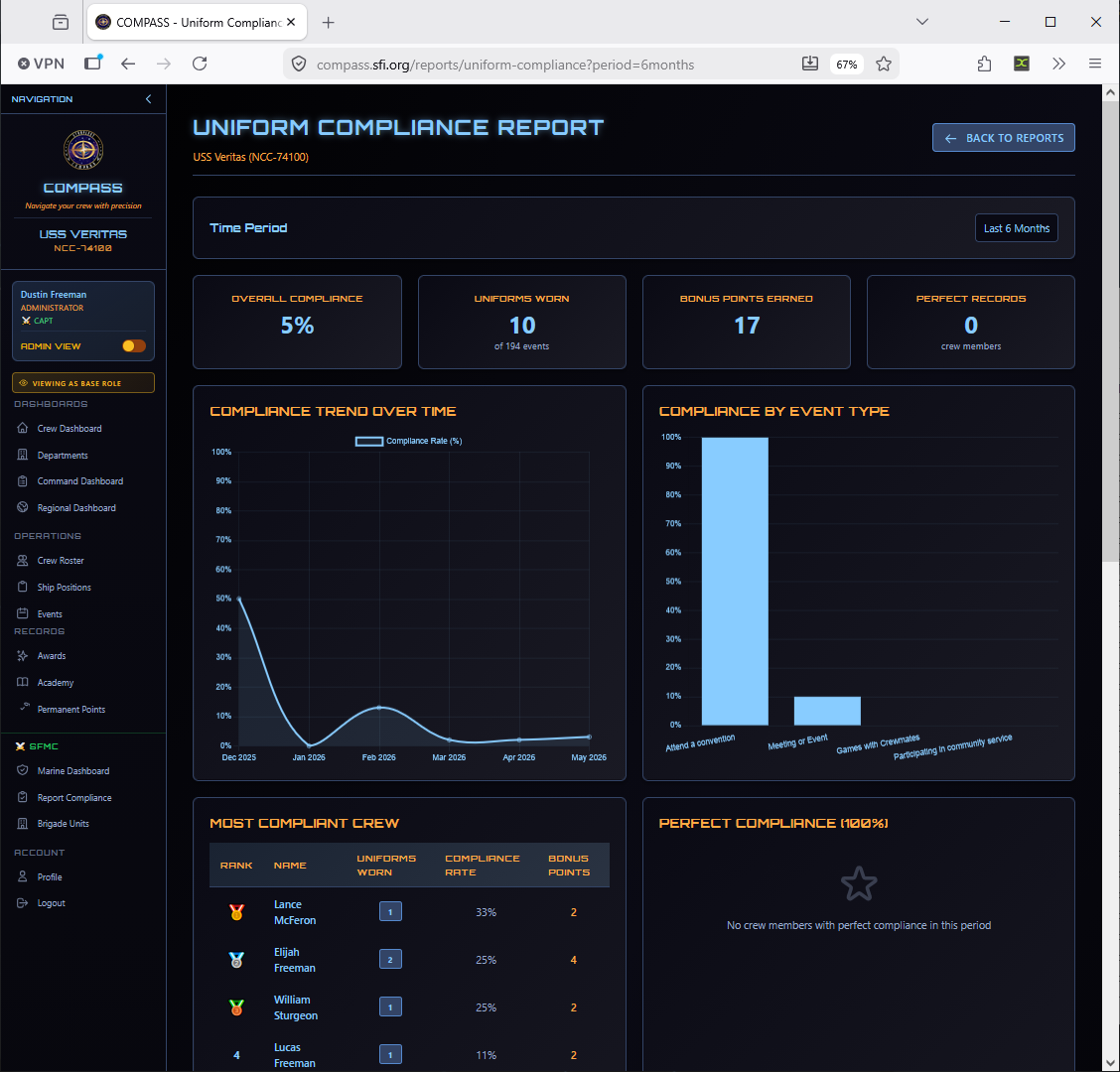This screenshot has width=1120, height=1072.
Task: Toggle the Compliance Rate (%) legend swatch
Action: [x=369, y=442]
